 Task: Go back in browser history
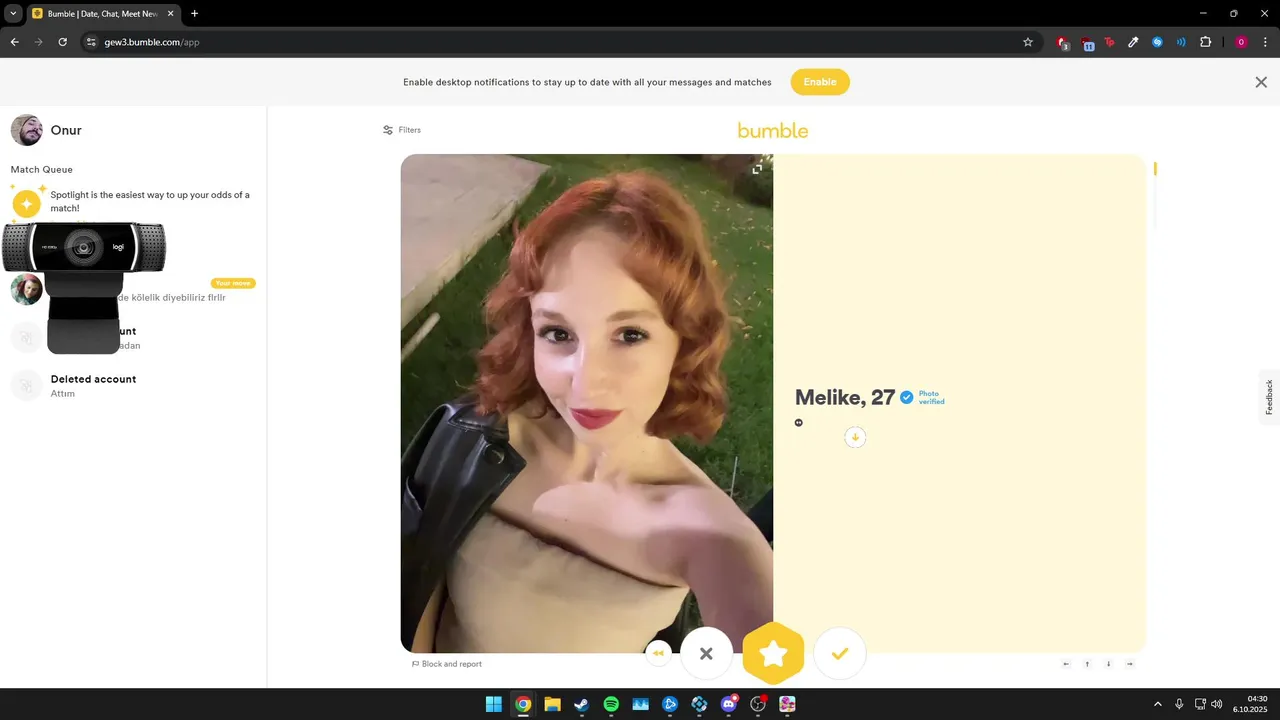(x=14, y=42)
